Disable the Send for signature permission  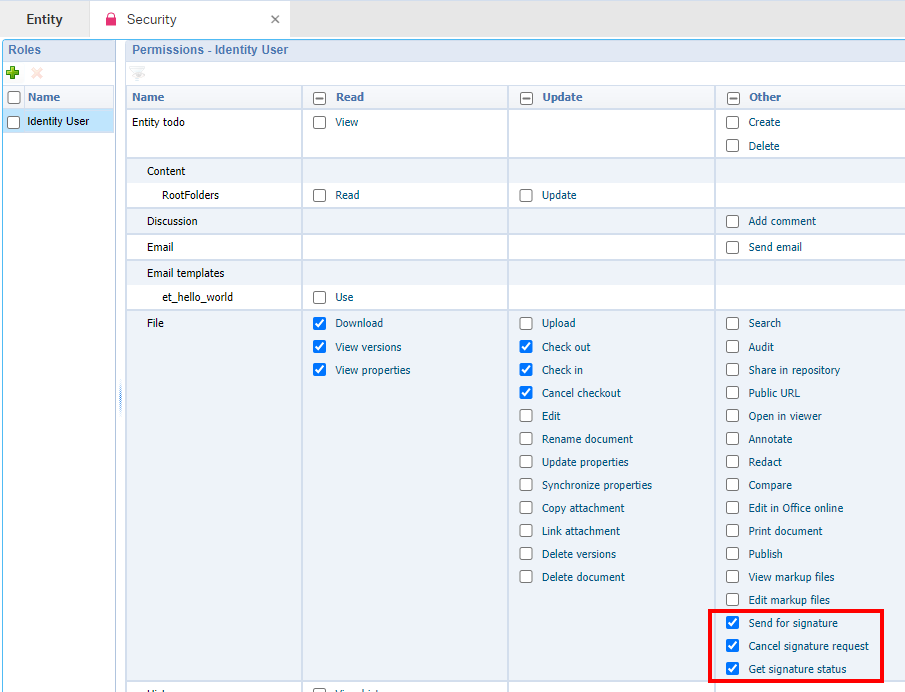click(x=733, y=623)
